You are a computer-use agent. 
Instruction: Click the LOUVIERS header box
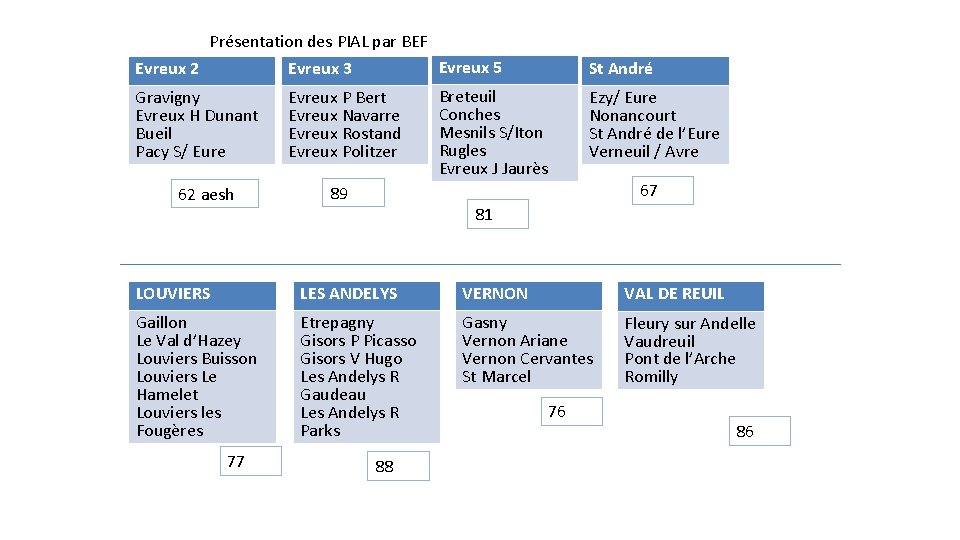[202, 295]
